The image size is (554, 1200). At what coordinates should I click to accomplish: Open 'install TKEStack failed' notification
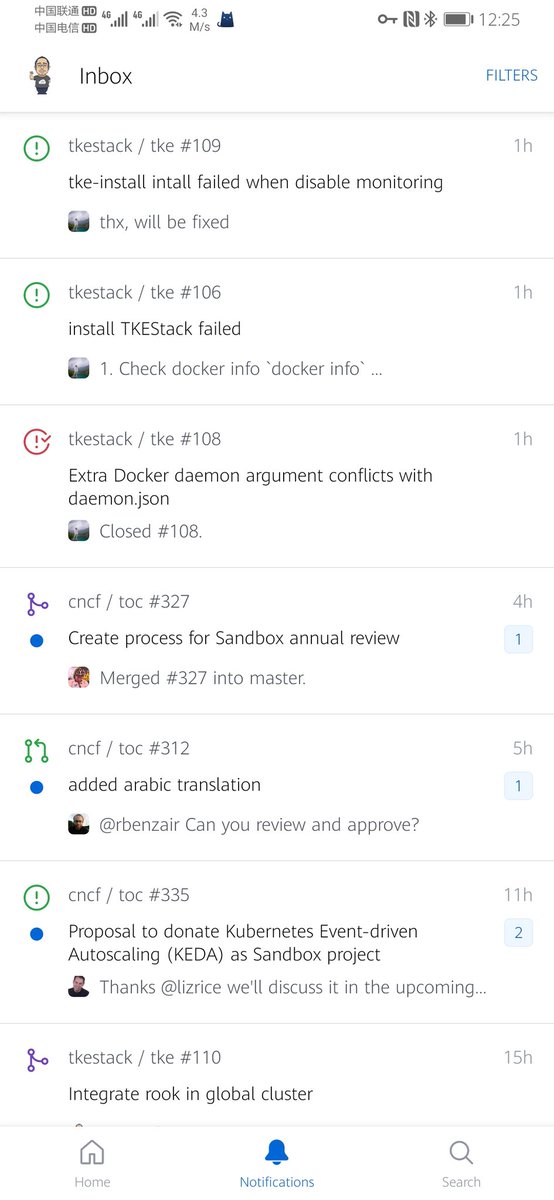277,331
